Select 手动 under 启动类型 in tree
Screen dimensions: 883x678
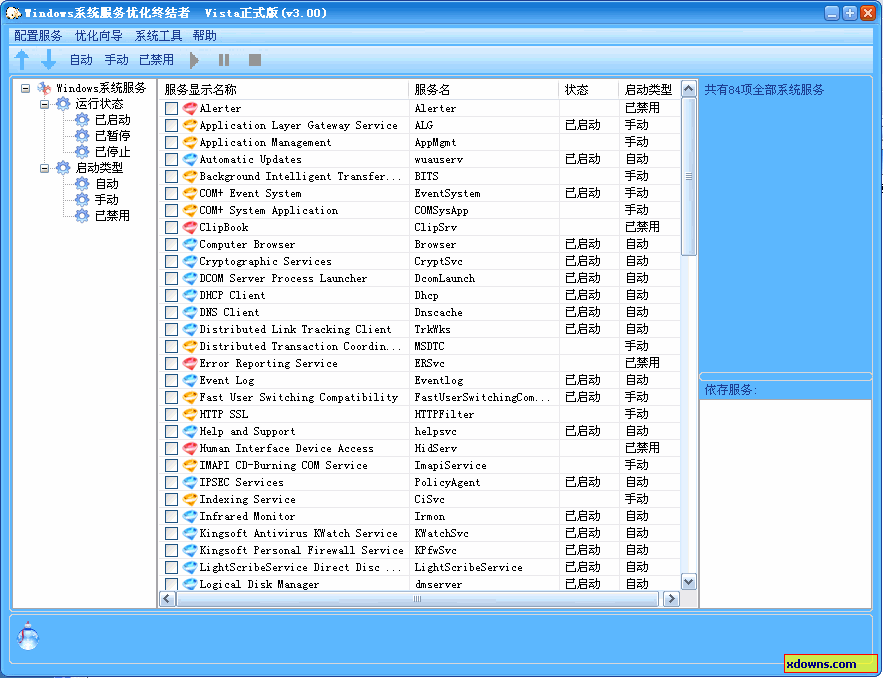click(x=107, y=199)
